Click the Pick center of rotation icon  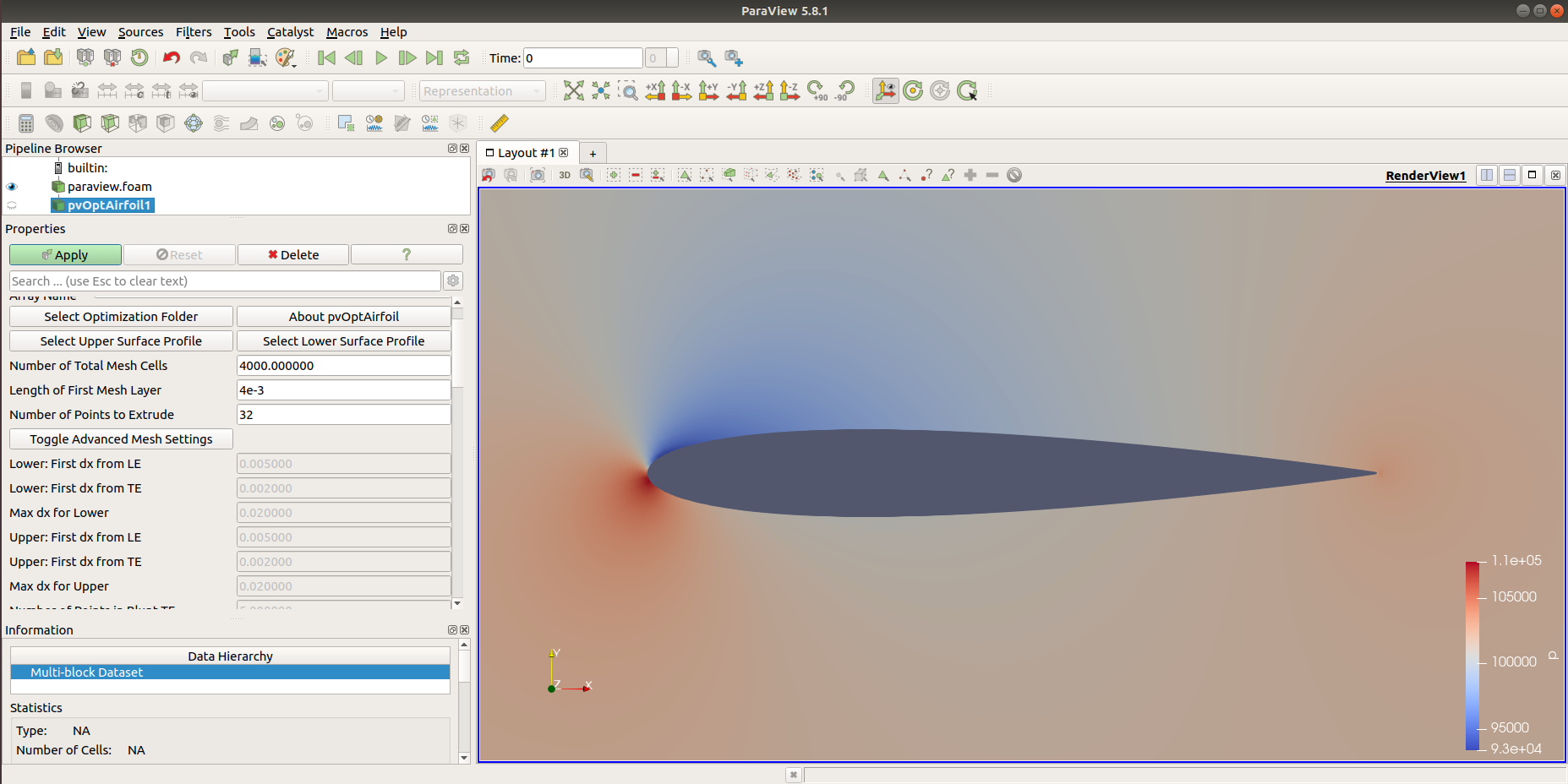point(967,90)
